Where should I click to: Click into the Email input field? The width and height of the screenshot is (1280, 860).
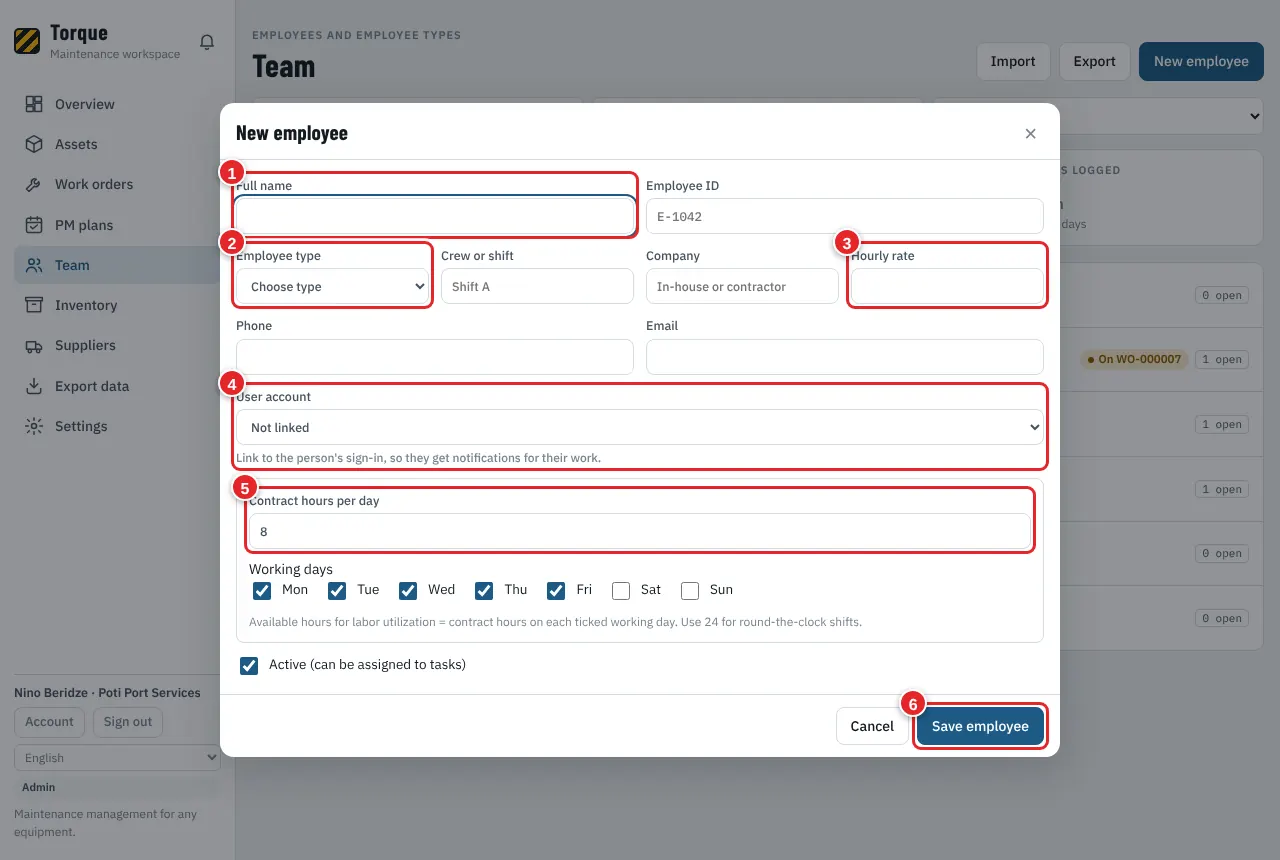(845, 357)
